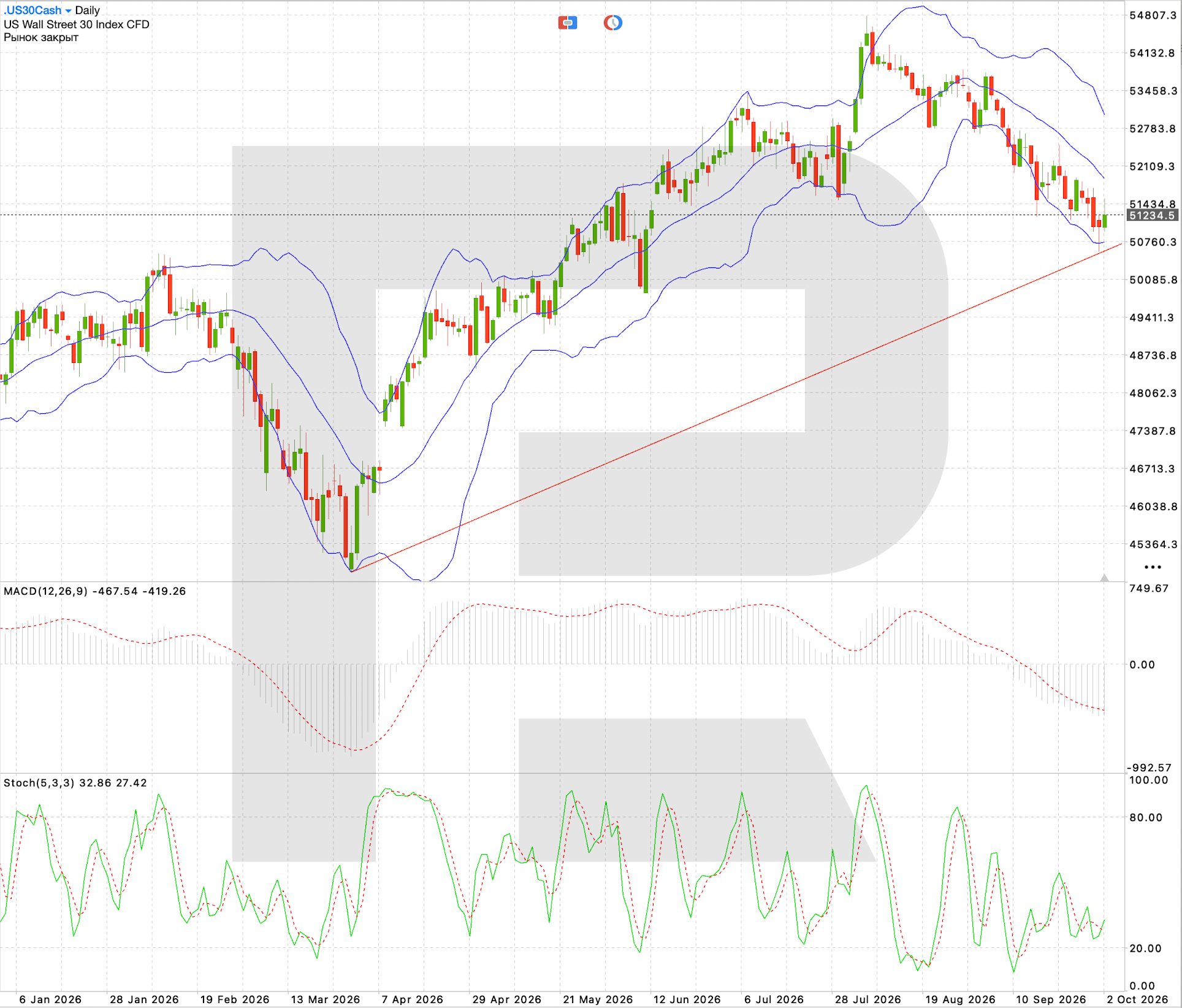
Task: Click the 54807.3 price scale value
Action: (x=1153, y=15)
